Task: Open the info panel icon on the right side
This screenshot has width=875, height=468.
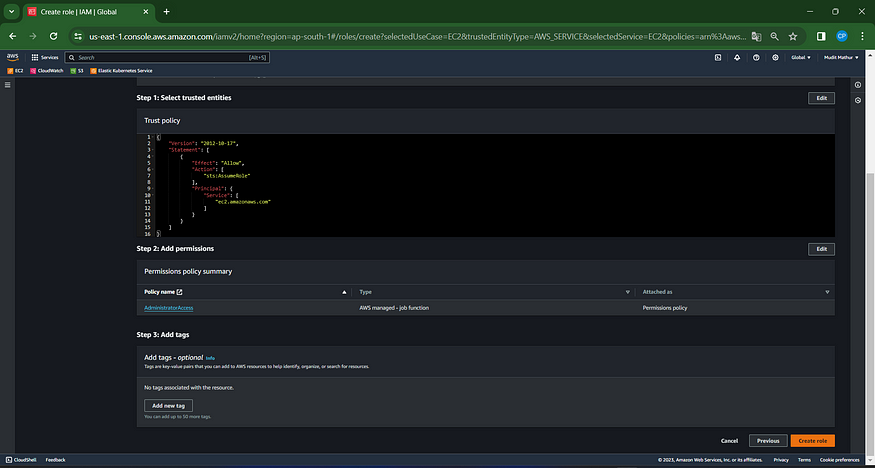Action: (858, 85)
